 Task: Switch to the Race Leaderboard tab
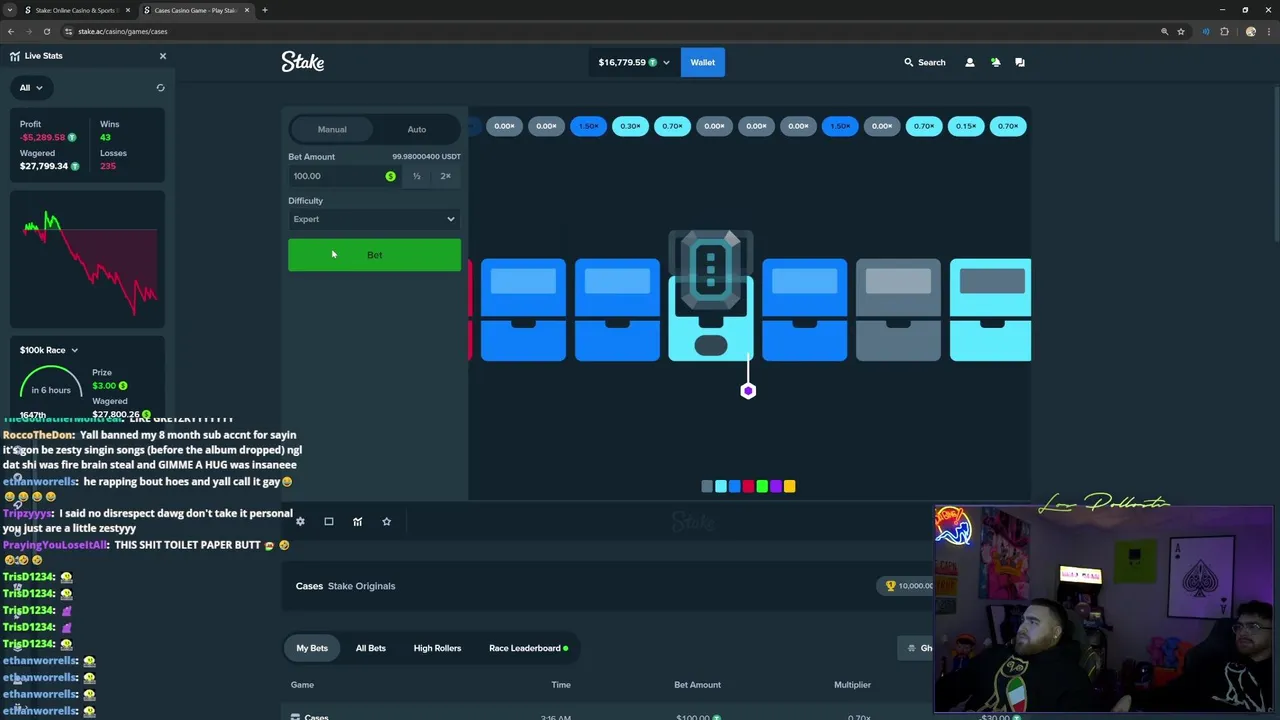[528, 648]
